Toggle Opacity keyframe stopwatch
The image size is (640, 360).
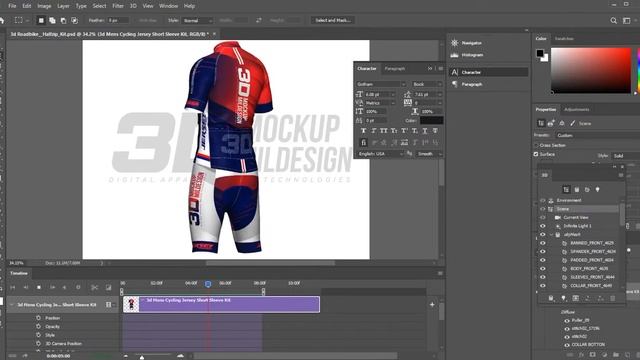[x=38, y=327]
